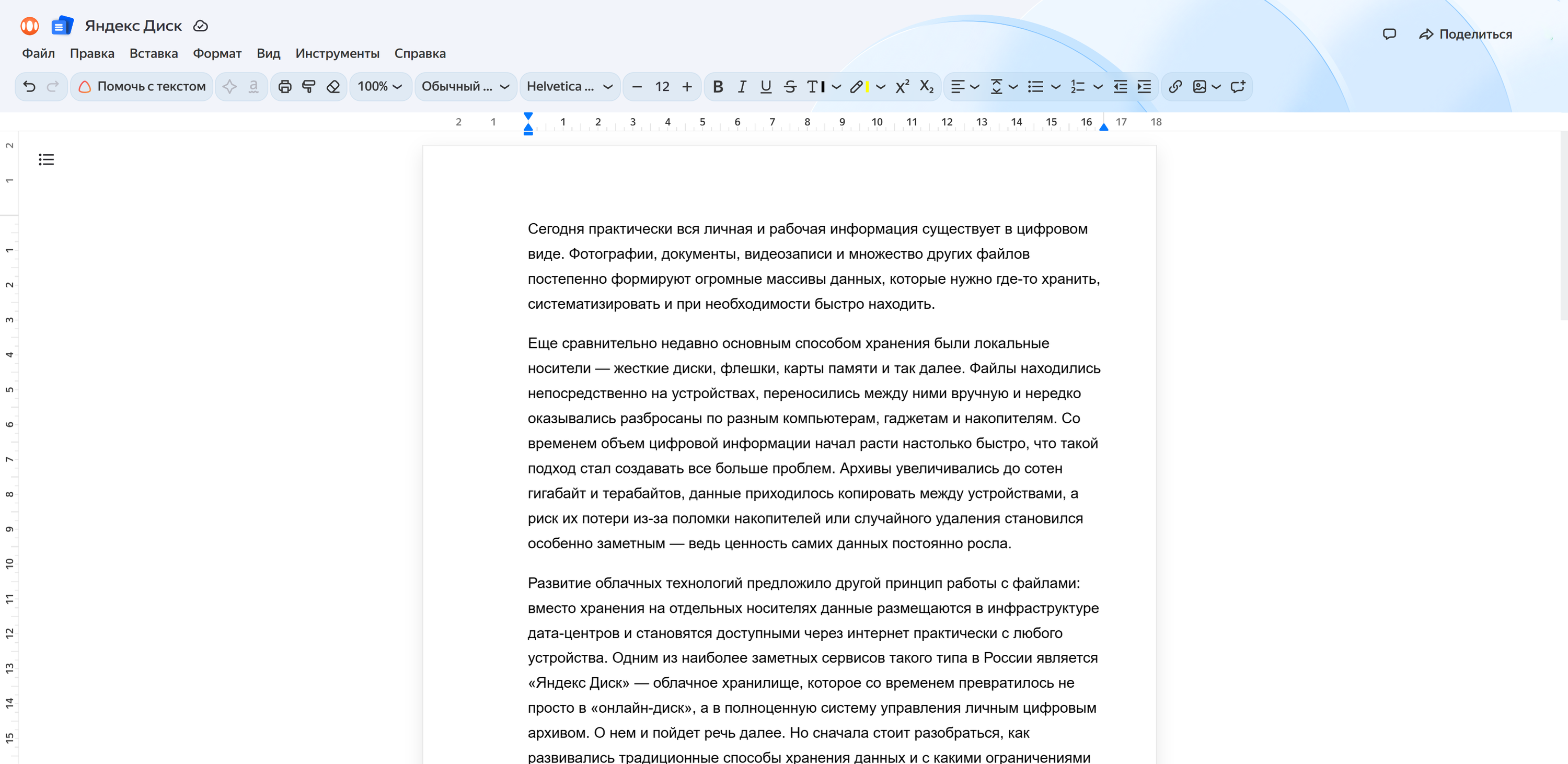Open the 100% zoom dropdown
The height and width of the screenshot is (764, 1568).
tap(380, 86)
